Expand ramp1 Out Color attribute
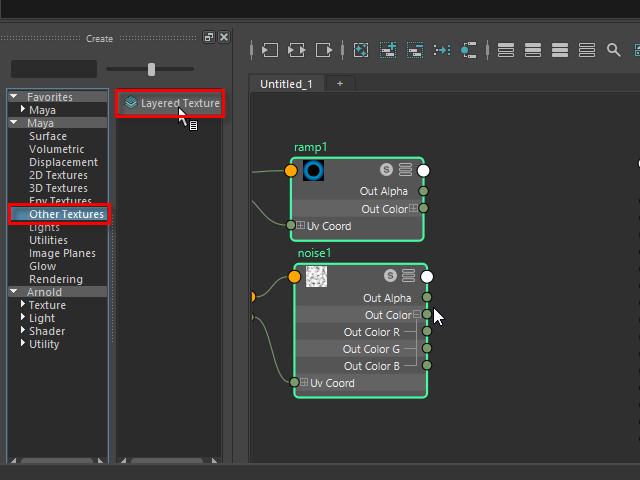 coord(413,209)
